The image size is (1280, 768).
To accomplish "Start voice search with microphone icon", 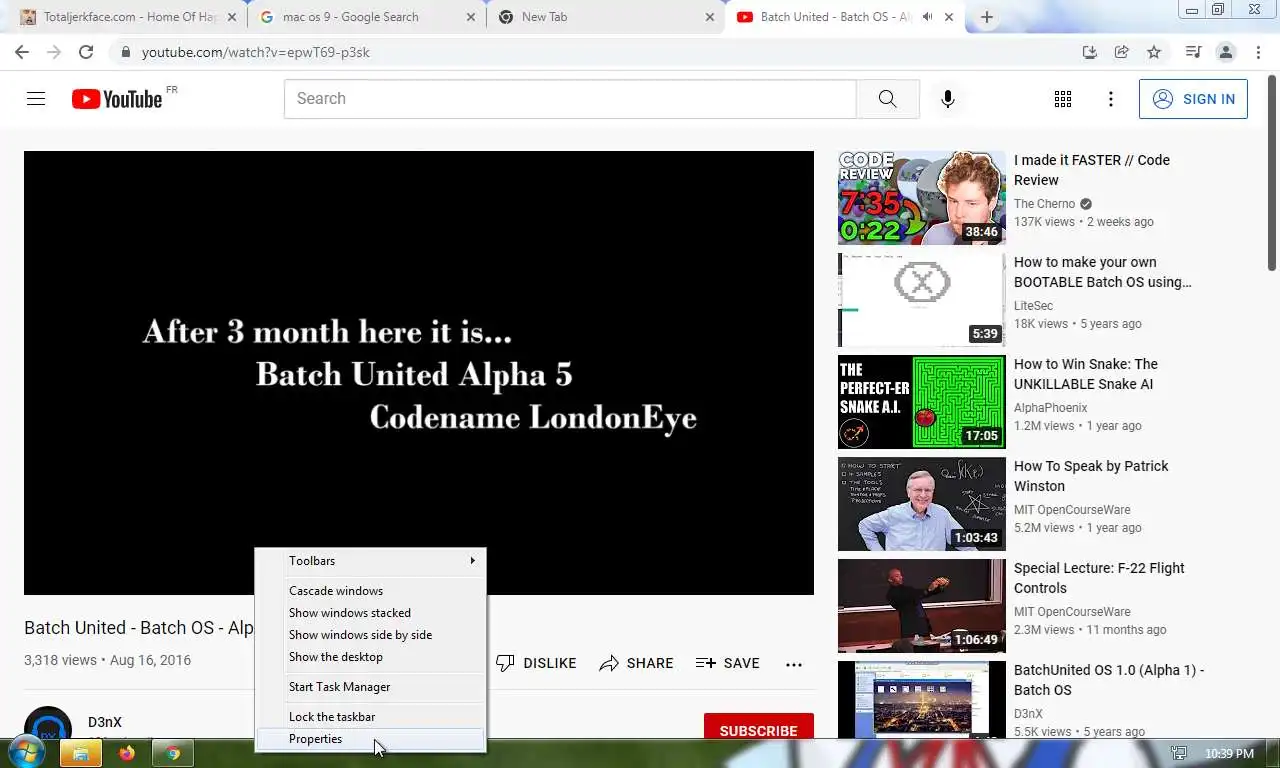I will (947, 99).
